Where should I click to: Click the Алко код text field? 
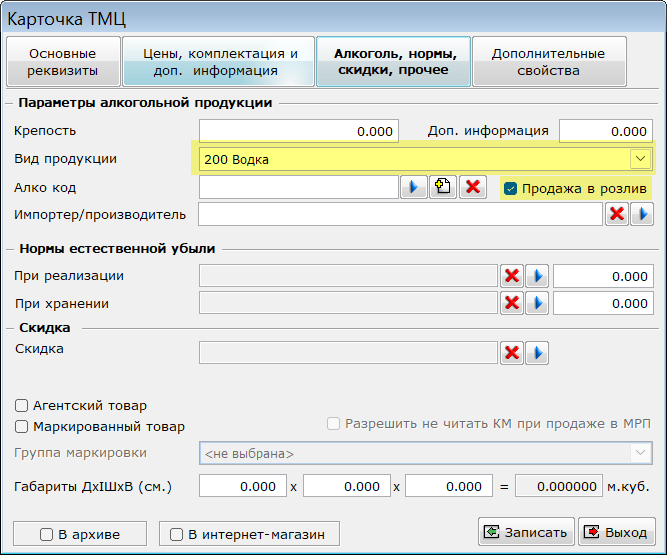click(x=299, y=187)
